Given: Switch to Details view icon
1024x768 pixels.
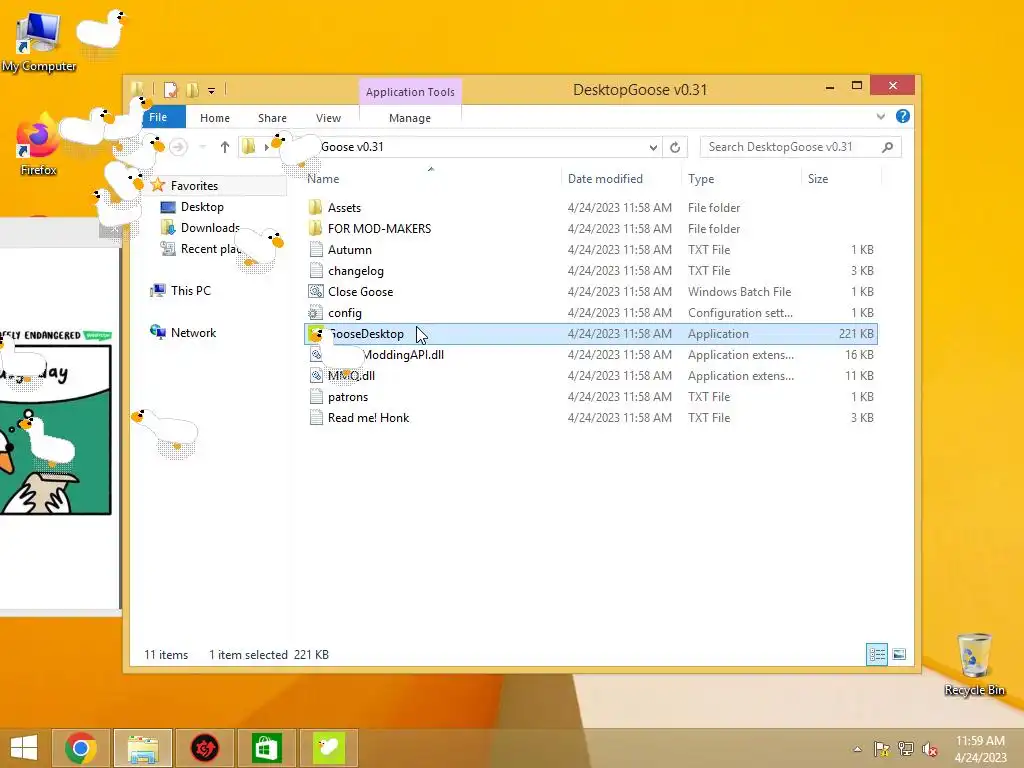Looking at the screenshot, I should 876,654.
